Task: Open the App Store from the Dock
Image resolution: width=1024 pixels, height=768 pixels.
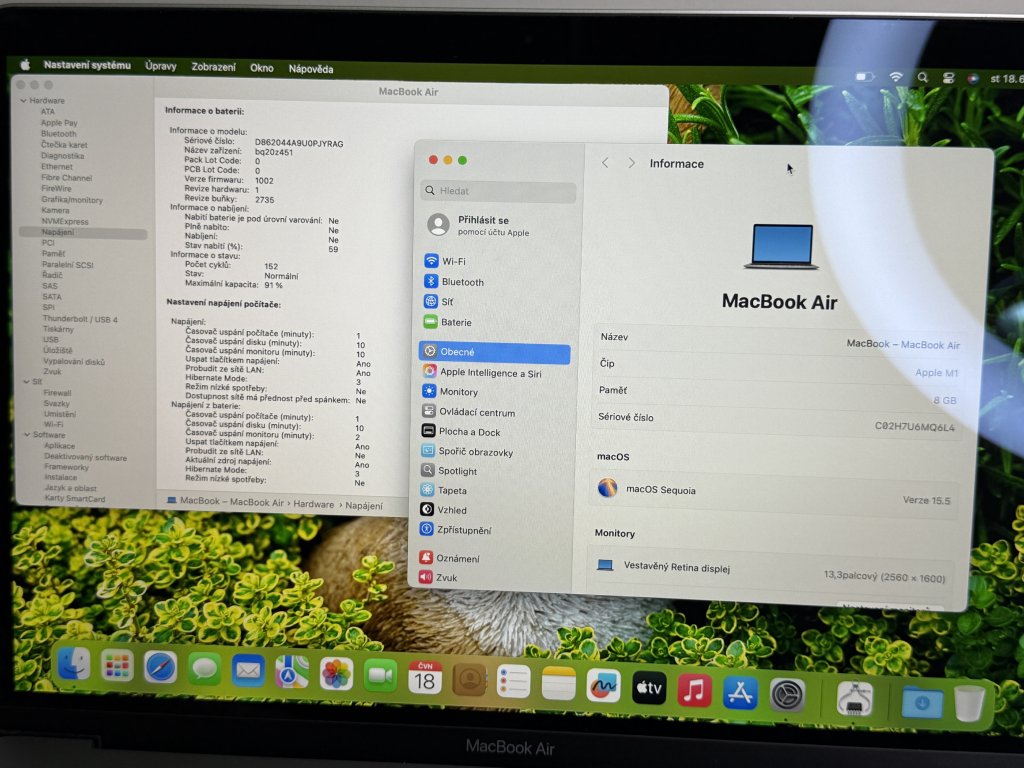Action: 740,693
